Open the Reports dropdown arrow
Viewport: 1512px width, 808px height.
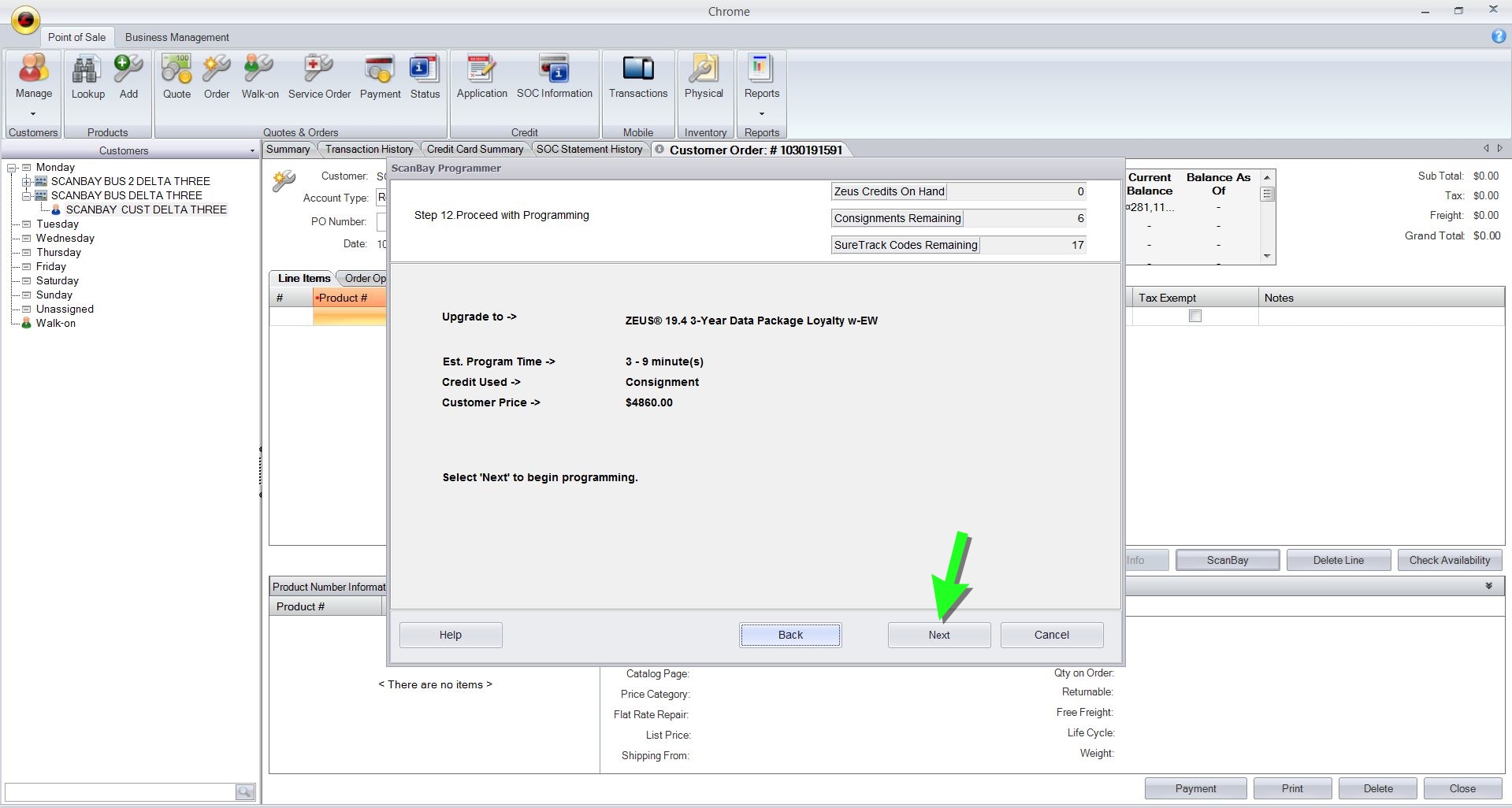pos(761,113)
